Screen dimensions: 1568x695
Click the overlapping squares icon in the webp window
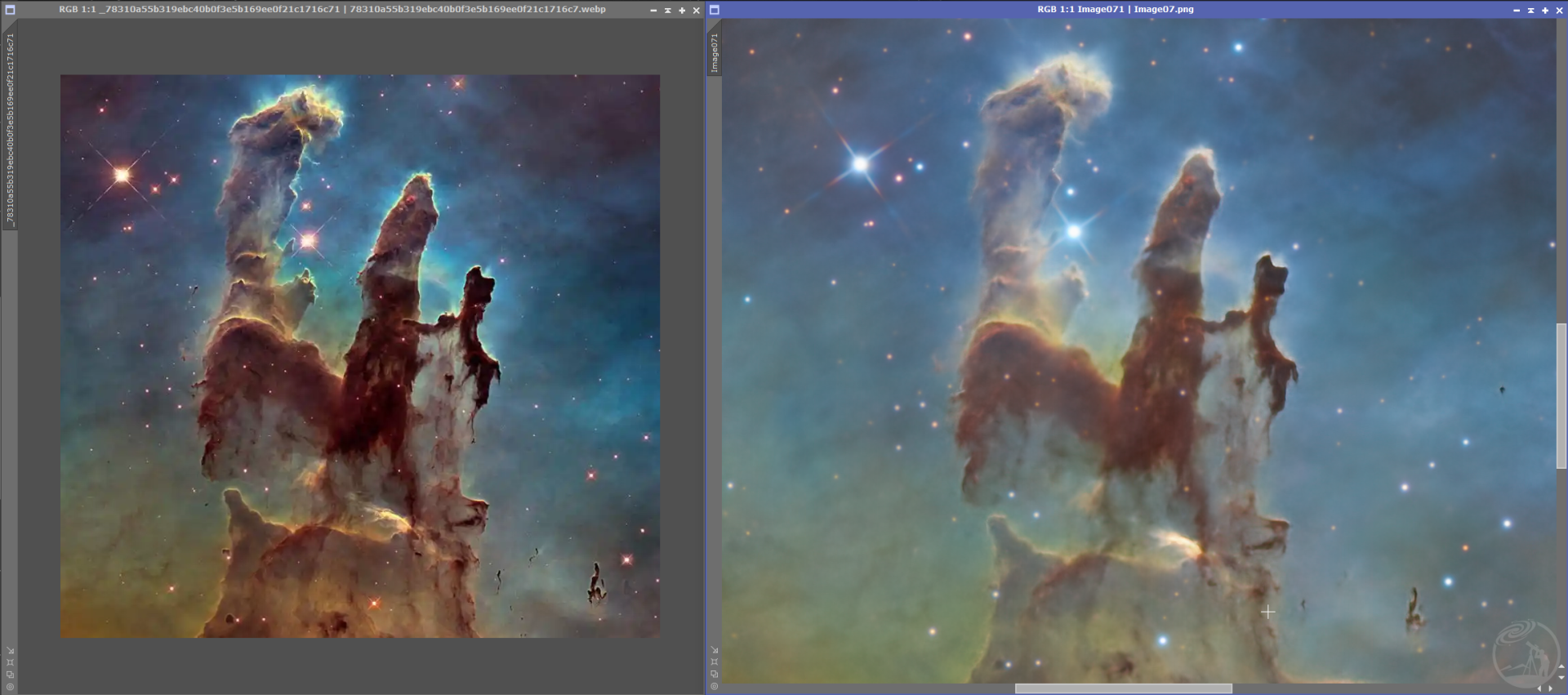pyautogui.click(x=10, y=675)
